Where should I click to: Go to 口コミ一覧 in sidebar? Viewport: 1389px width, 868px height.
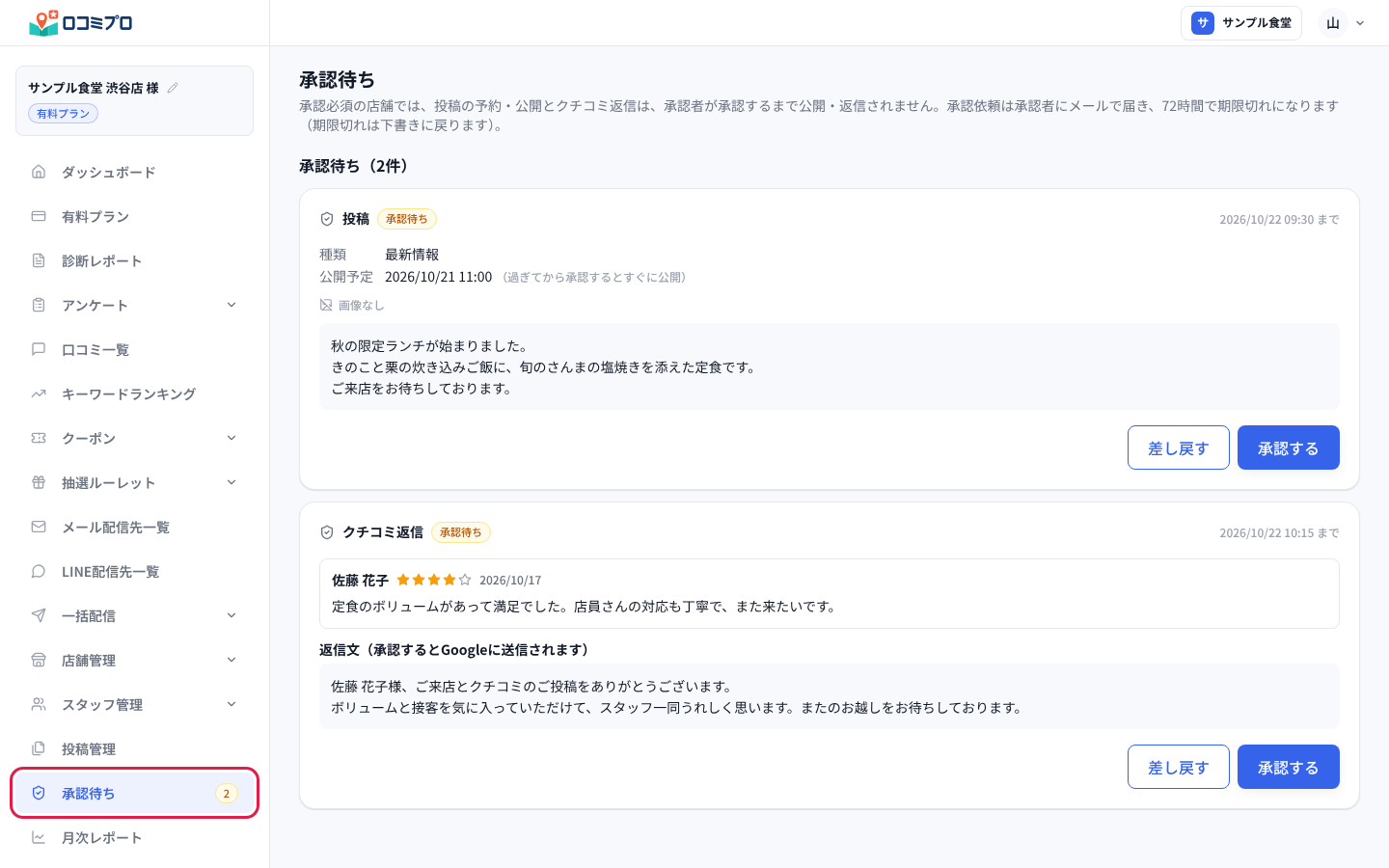pos(134,349)
